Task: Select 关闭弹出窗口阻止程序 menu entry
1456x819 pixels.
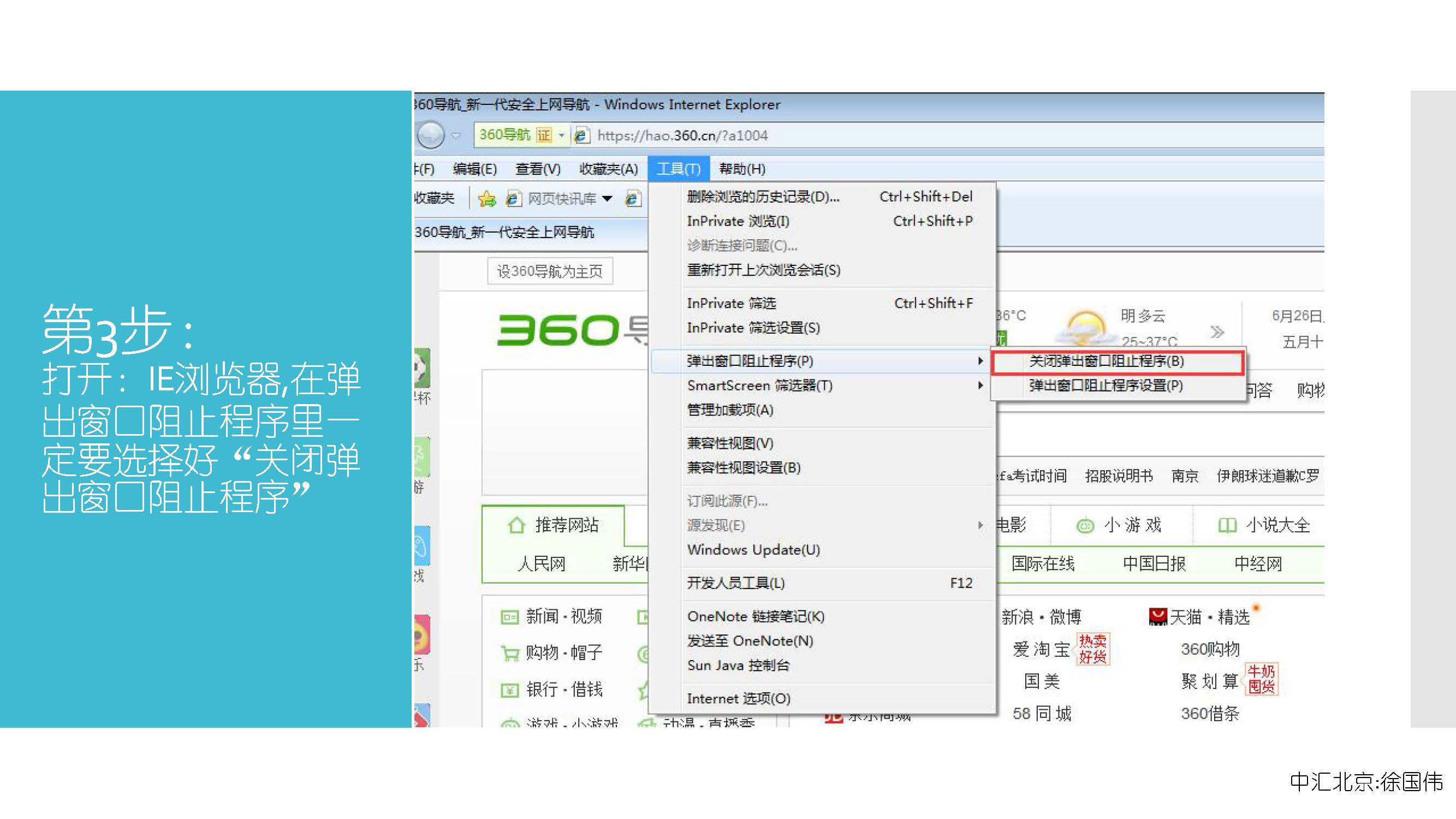Action: click(1106, 361)
